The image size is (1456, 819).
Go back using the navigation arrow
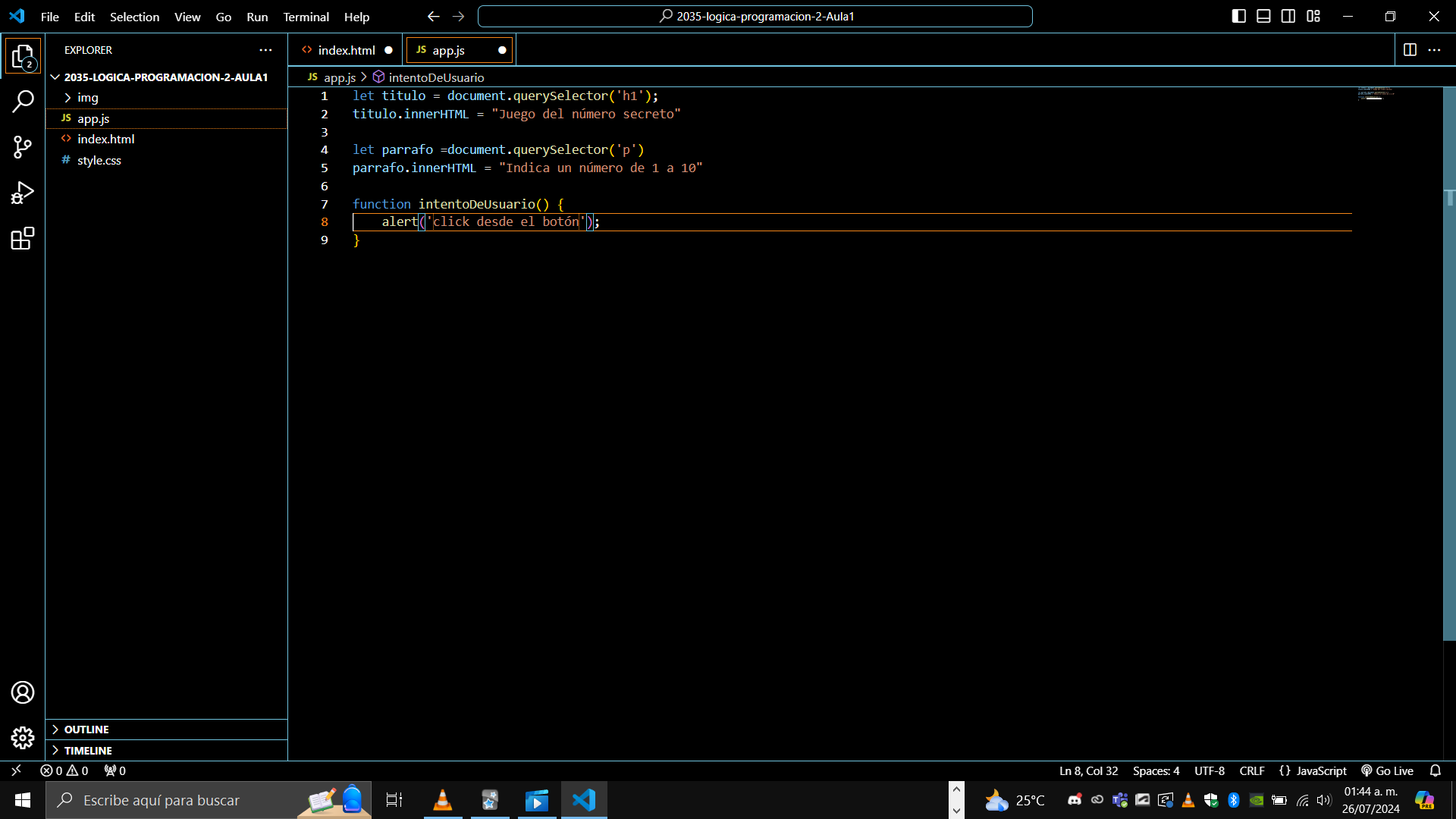tap(433, 17)
